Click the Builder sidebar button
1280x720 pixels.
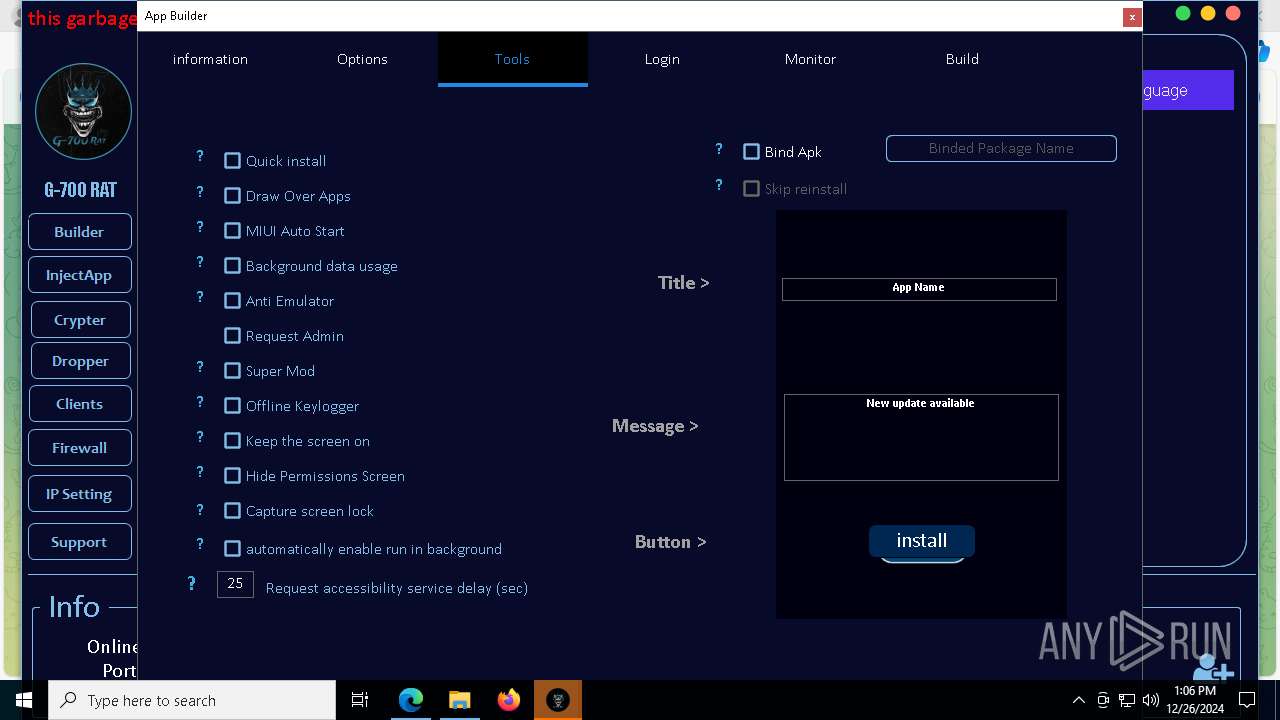pyautogui.click(x=79, y=232)
